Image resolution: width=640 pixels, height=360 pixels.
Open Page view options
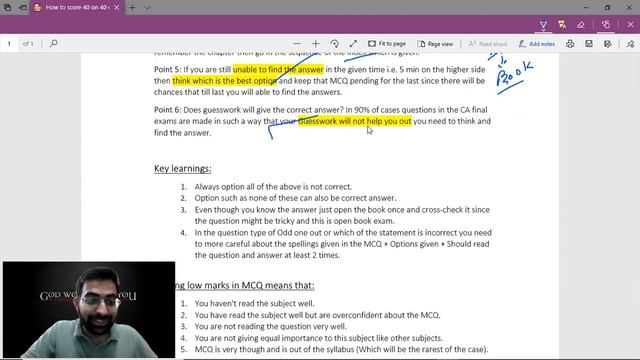click(435, 44)
